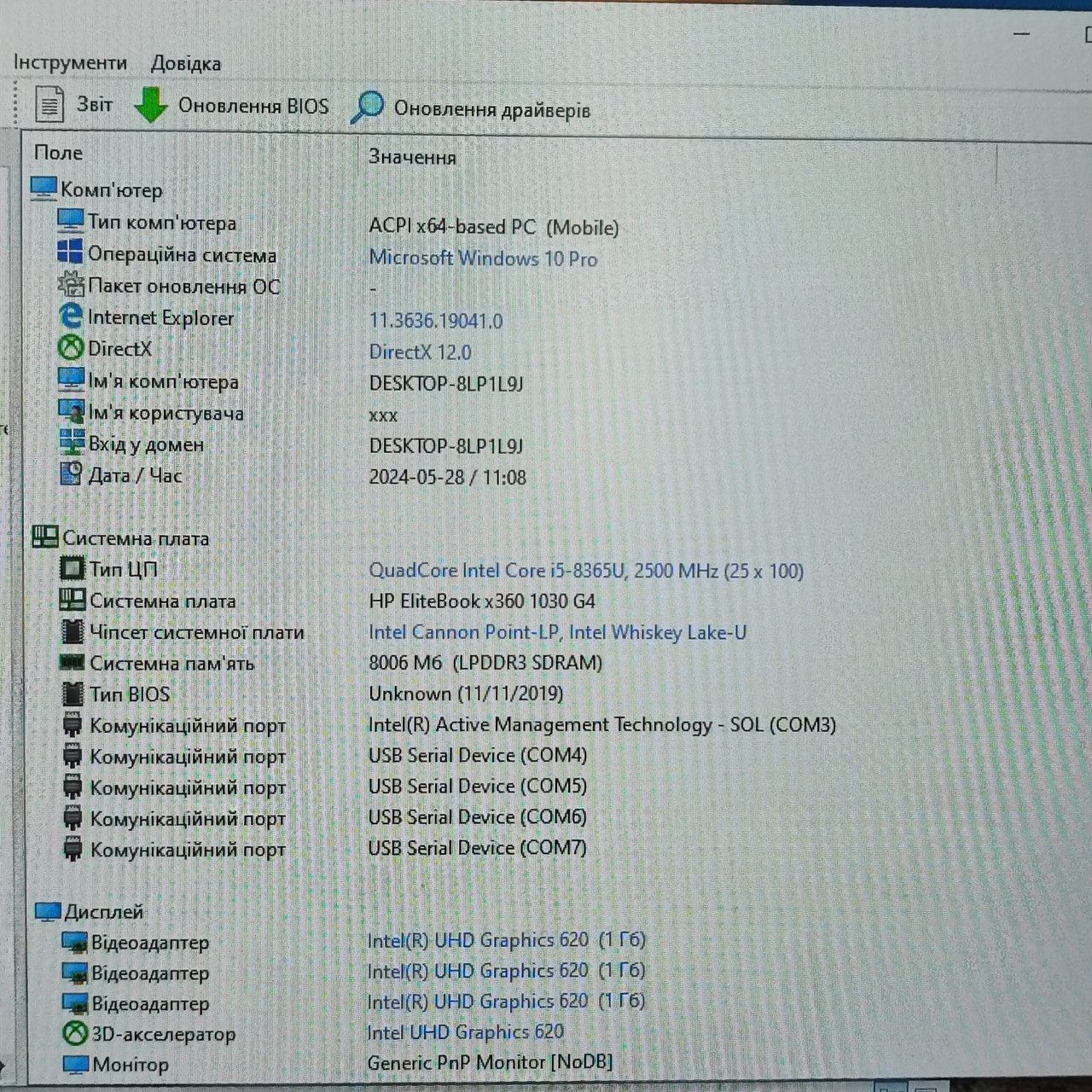Click the DirectX Xbox icon
This screenshot has height=1092, width=1092.
pyautogui.click(x=70, y=348)
